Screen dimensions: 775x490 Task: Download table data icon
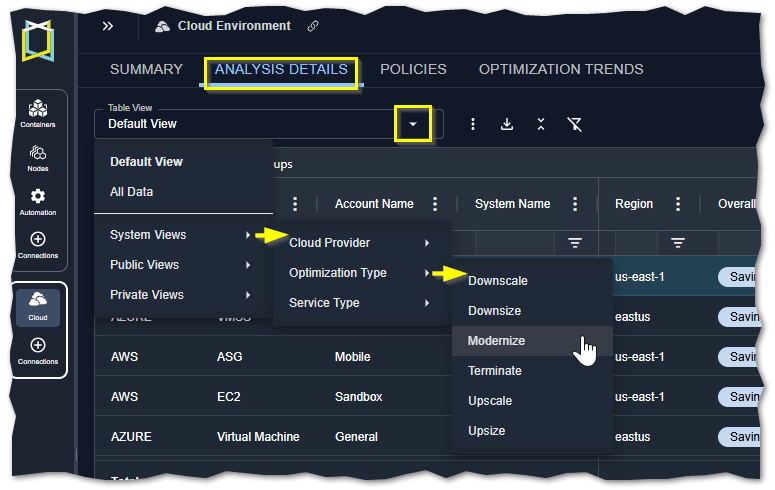[x=507, y=124]
